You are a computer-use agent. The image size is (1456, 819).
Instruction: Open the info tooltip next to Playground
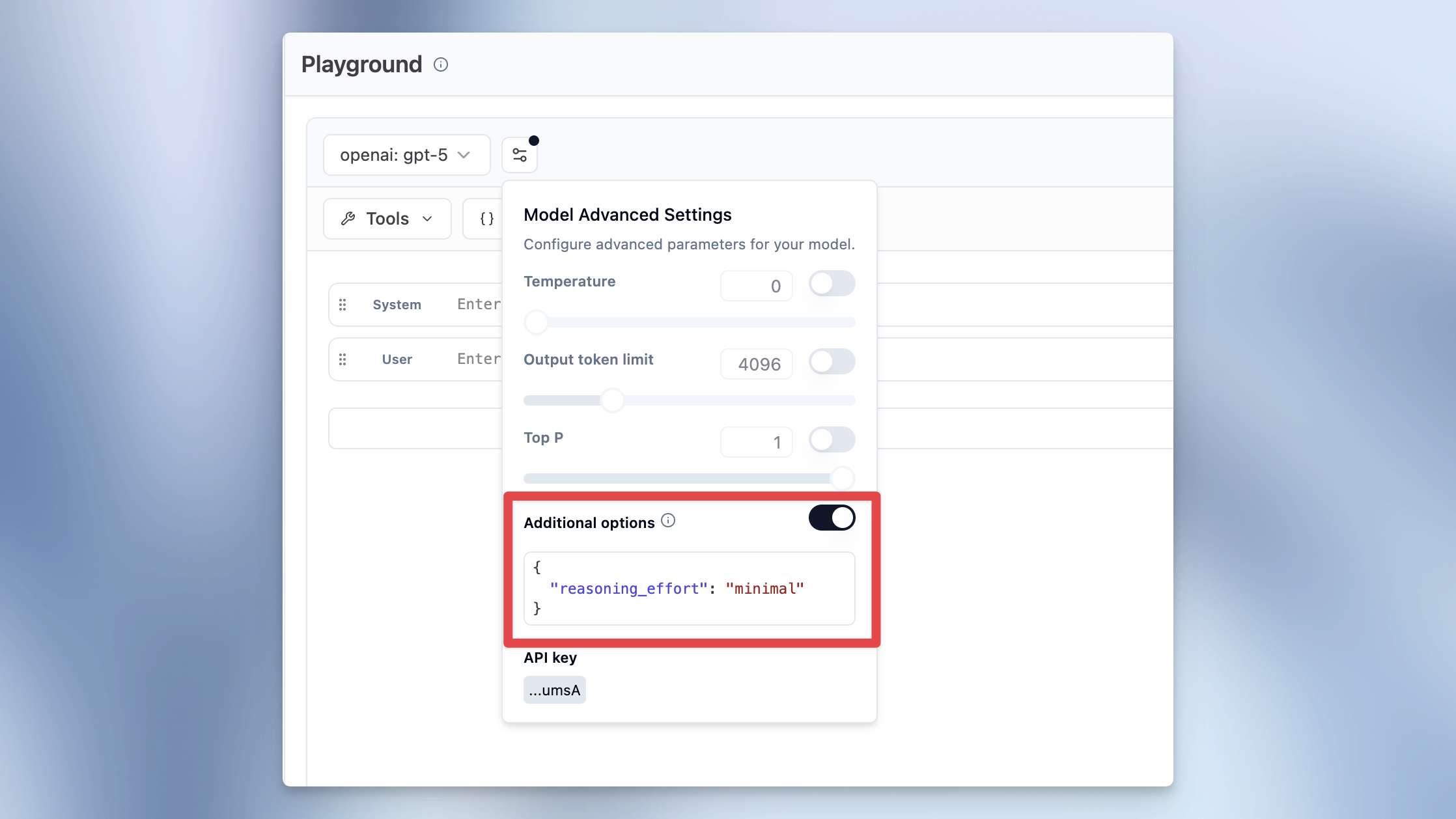[441, 64]
